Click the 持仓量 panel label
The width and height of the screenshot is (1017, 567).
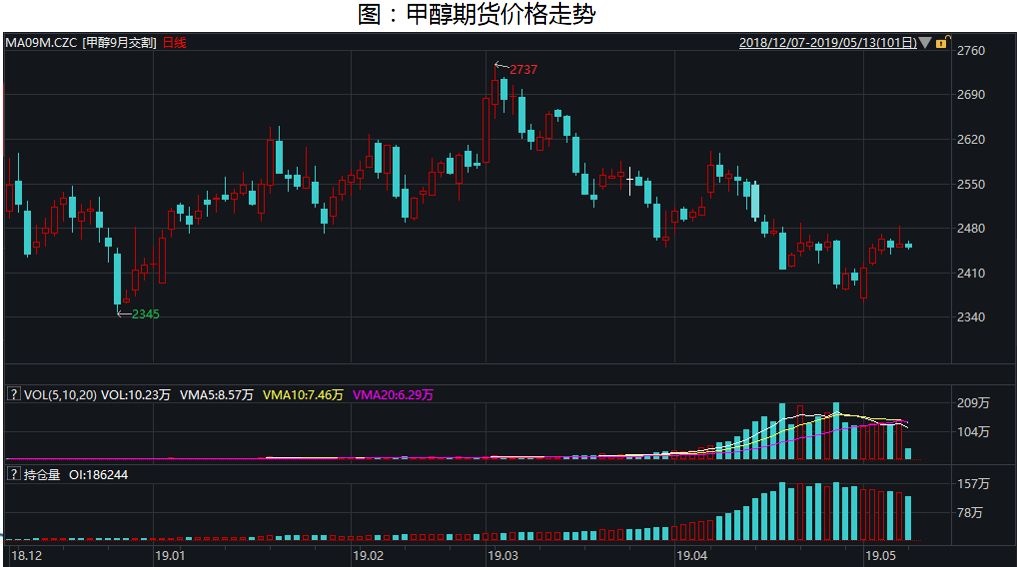click(42, 475)
